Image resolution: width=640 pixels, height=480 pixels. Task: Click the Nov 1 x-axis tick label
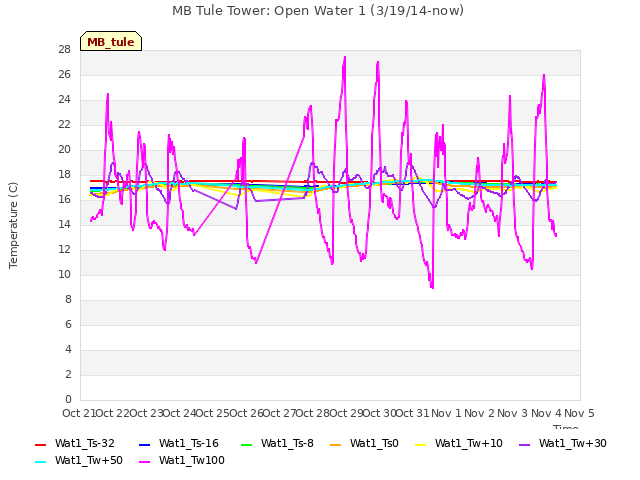click(446, 413)
